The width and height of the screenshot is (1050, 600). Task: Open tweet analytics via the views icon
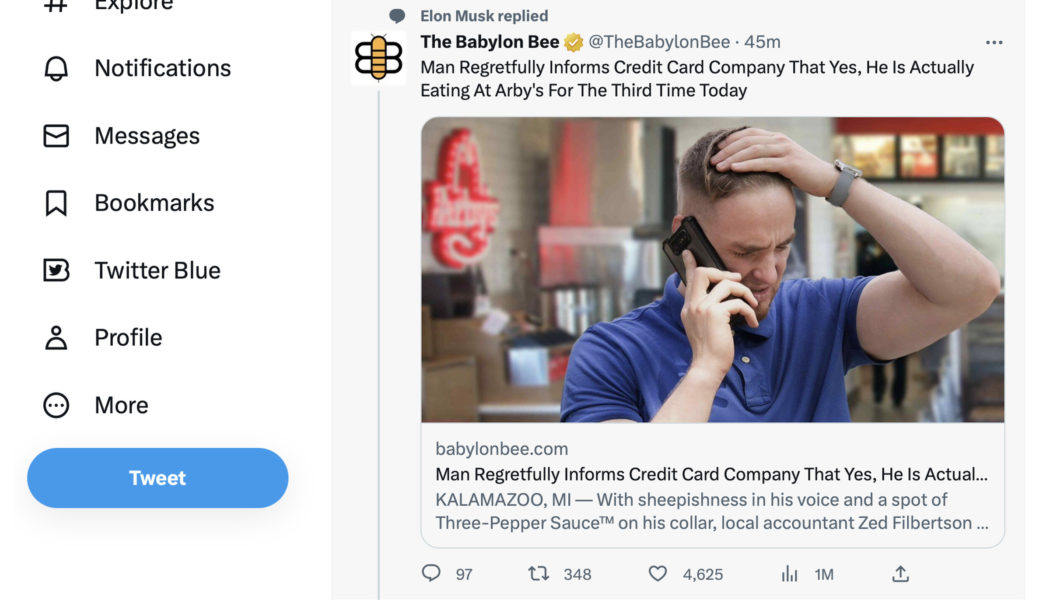(x=788, y=573)
